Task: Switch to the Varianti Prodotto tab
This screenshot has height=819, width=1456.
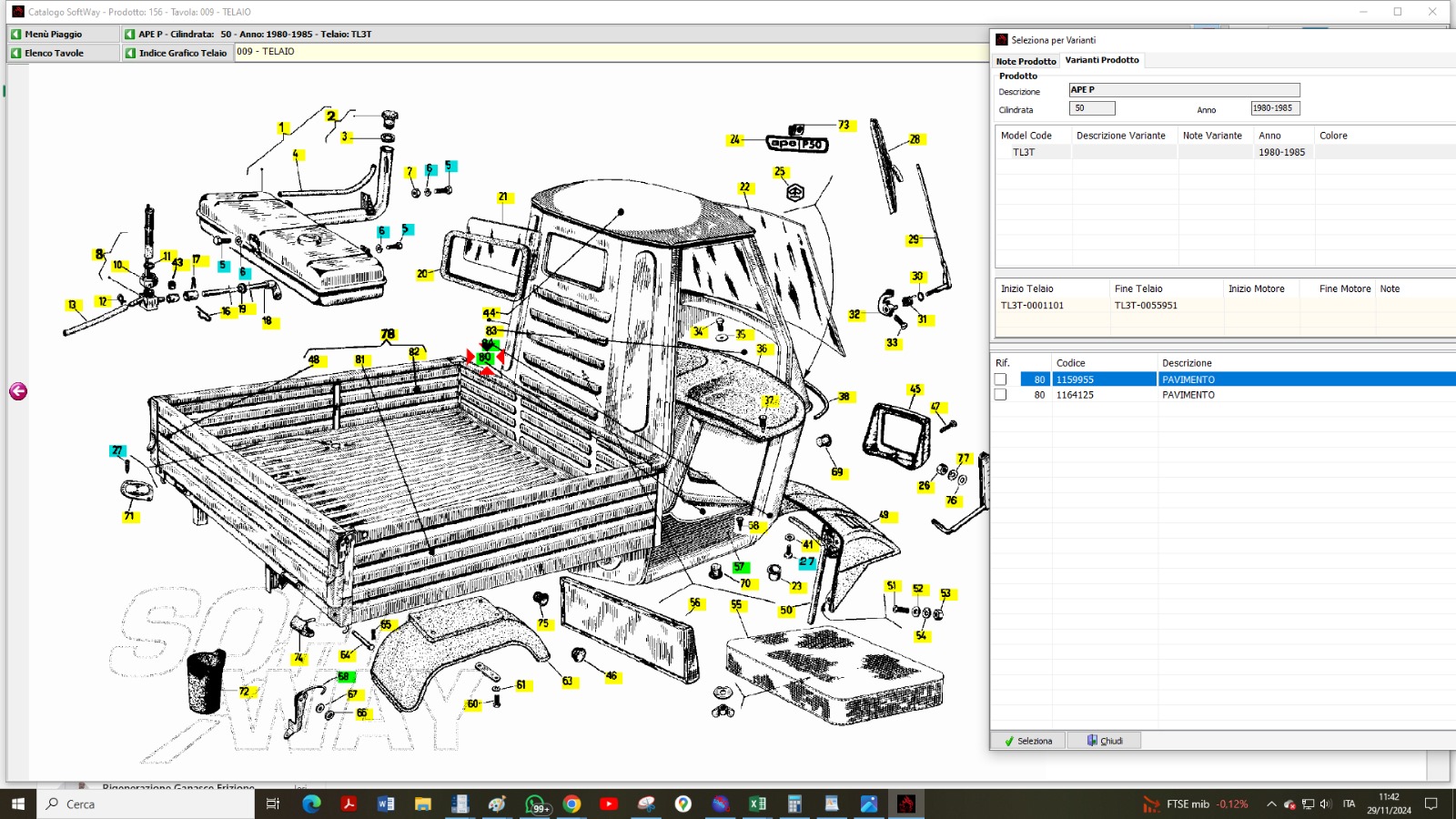Action: click(1102, 60)
